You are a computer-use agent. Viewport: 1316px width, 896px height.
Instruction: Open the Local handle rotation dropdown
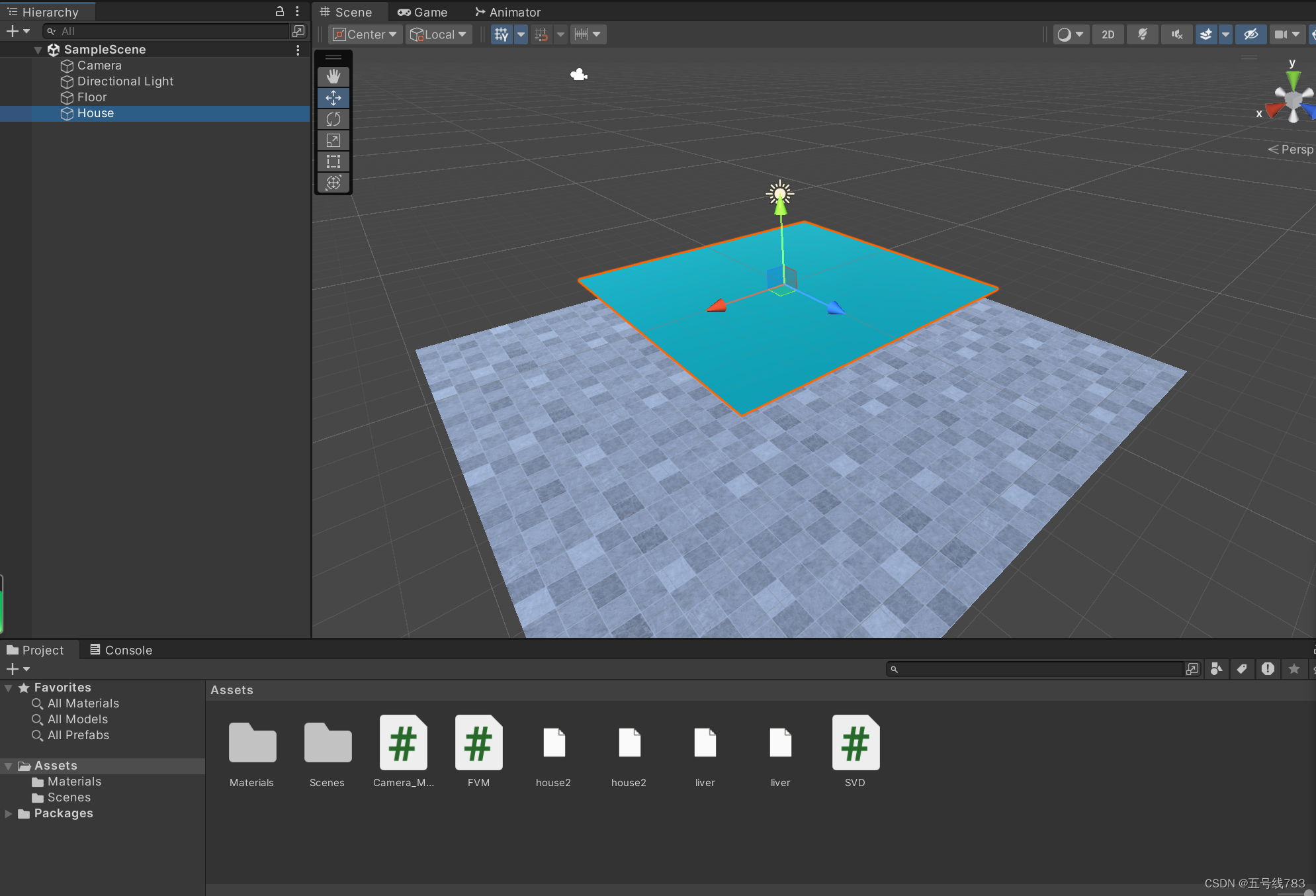[439, 34]
